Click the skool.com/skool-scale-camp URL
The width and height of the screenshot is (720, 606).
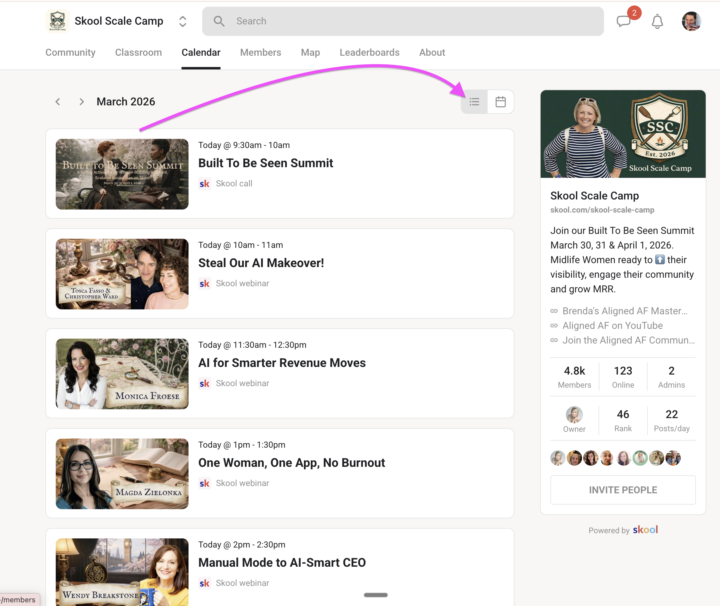click(602, 210)
